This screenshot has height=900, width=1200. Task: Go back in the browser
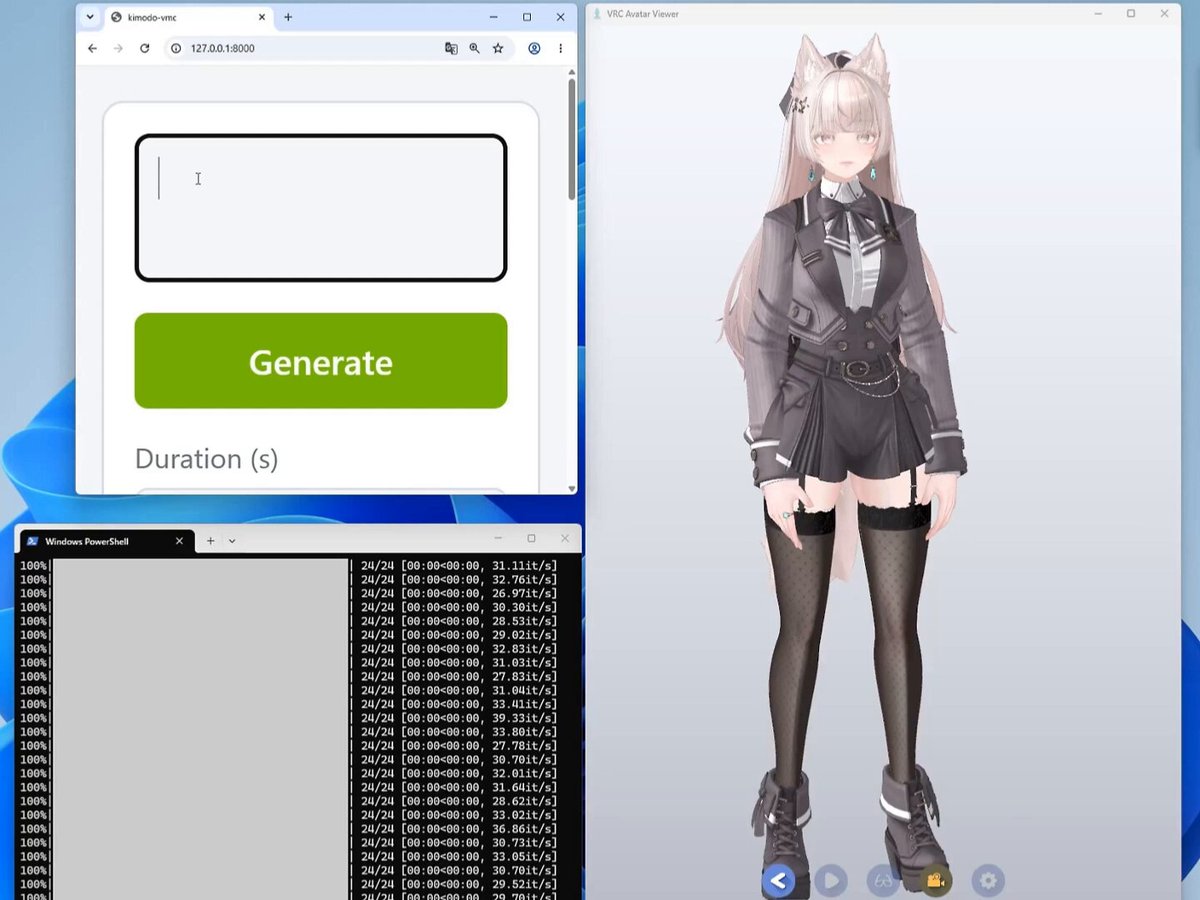92,48
